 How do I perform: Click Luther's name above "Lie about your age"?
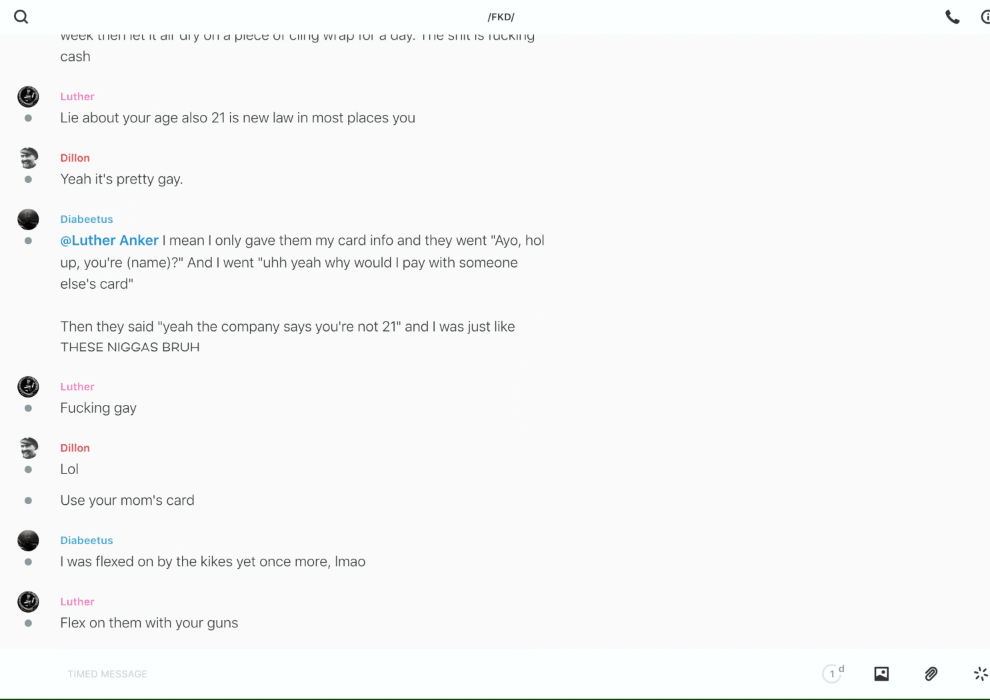coord(77,97)
